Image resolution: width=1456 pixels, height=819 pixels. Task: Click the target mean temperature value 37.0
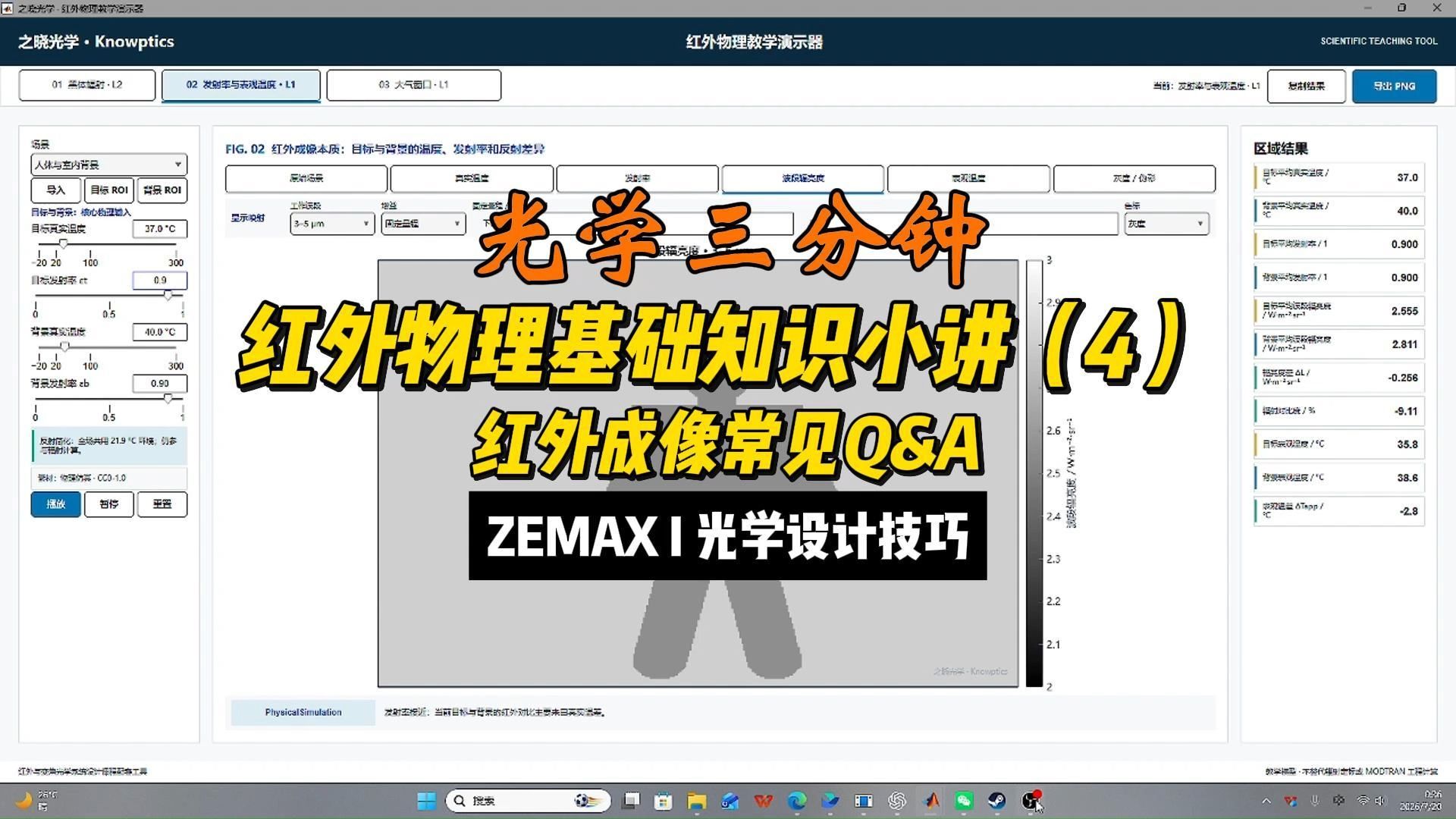1407,177
